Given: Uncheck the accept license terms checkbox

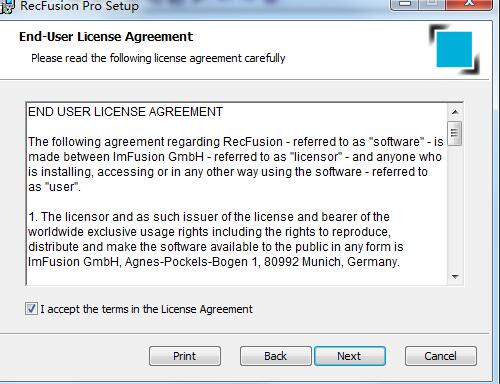Looking at the screenshot, I should (31, 309).
